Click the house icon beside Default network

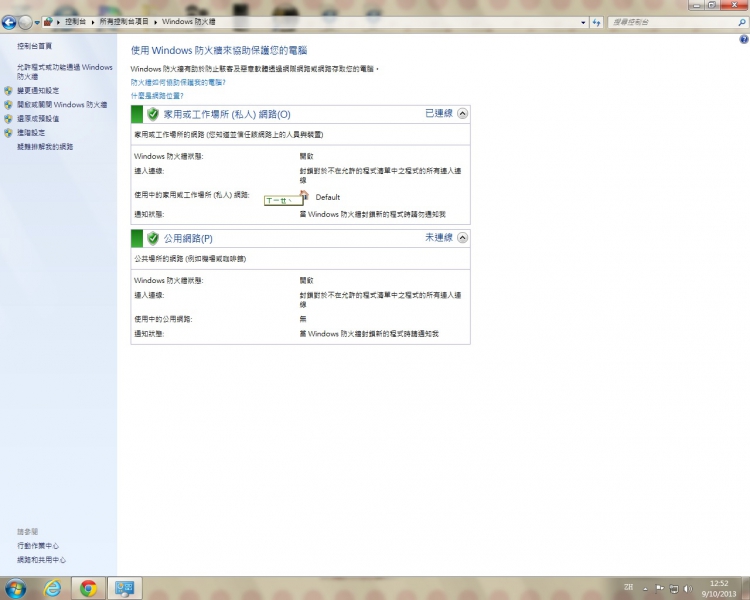(x=305, y=195)
